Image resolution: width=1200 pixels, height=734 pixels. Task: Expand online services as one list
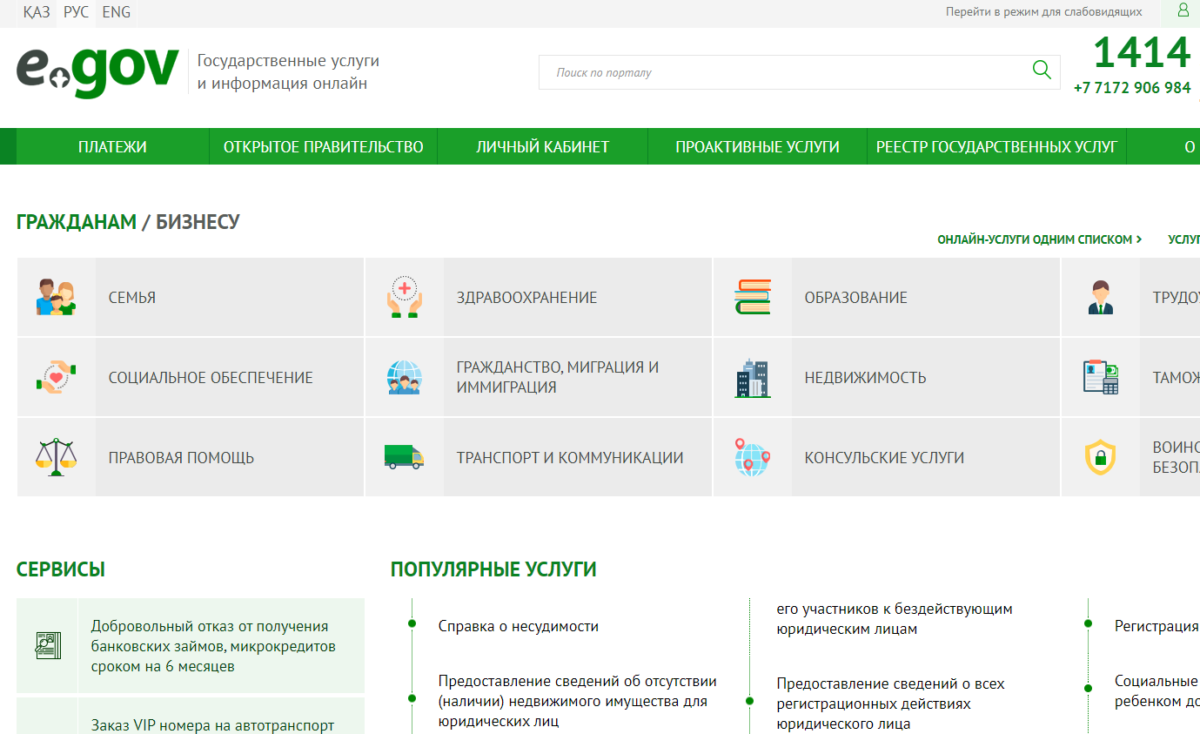point(1039,240)
